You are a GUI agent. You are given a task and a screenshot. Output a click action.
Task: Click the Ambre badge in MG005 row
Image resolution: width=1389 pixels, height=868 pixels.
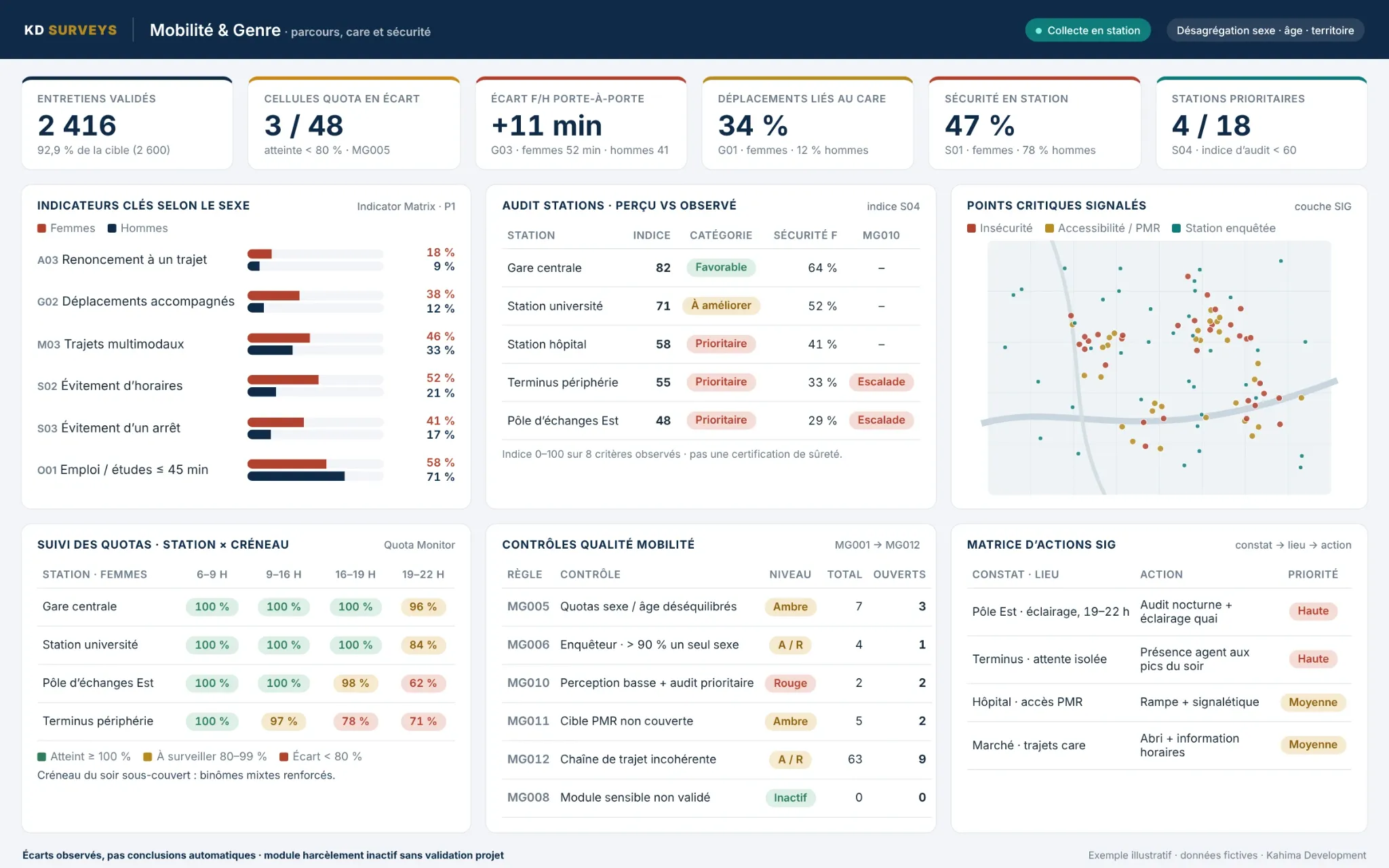click(x=789, y=606)
